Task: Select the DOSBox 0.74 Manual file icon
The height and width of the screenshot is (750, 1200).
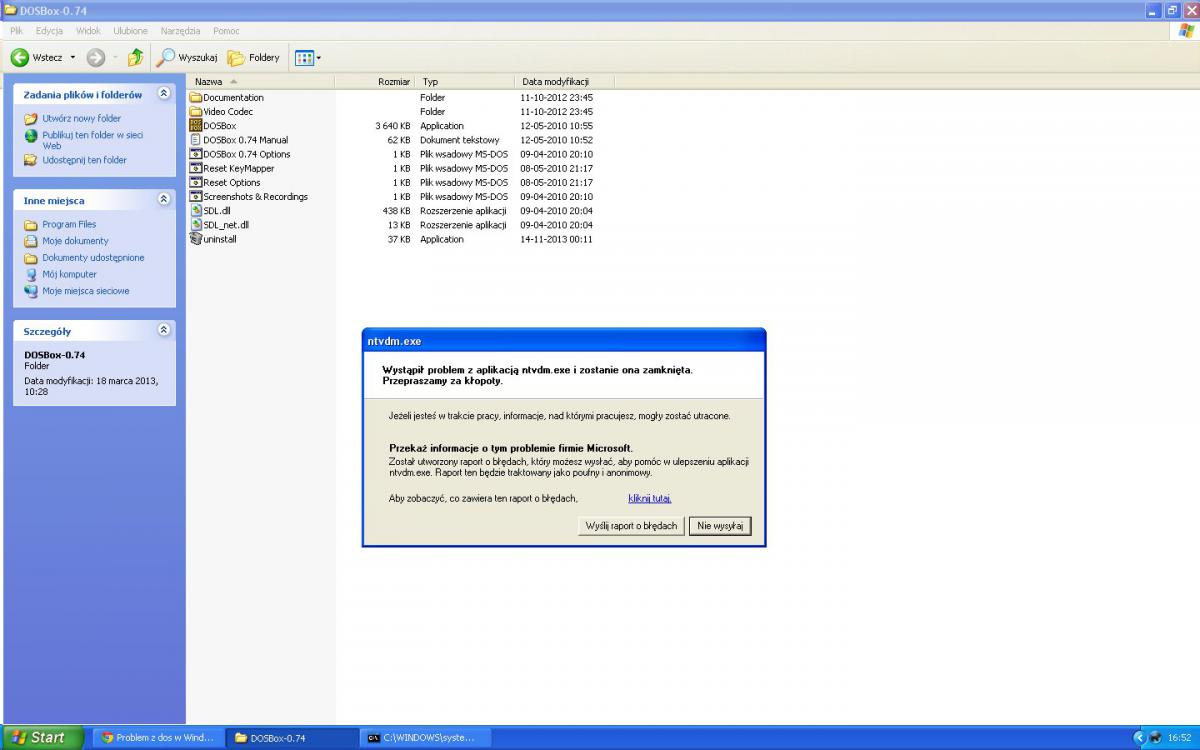Action: coord(196,140)
